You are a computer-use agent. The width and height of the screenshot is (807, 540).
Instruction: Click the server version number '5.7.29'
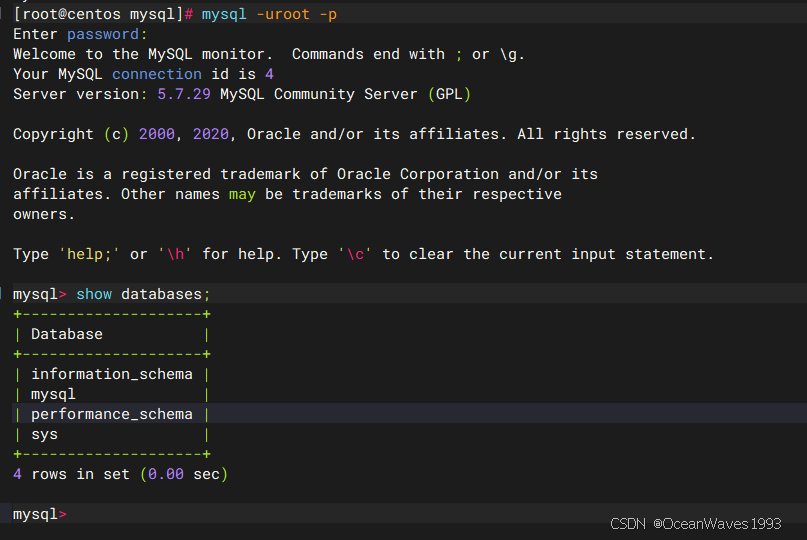(184, 94)
